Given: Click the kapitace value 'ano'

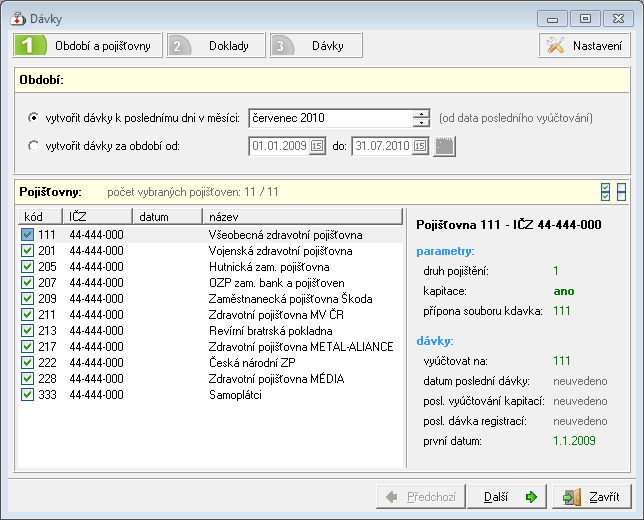Looking at the screenshot, I should click(x=564, y=291).
